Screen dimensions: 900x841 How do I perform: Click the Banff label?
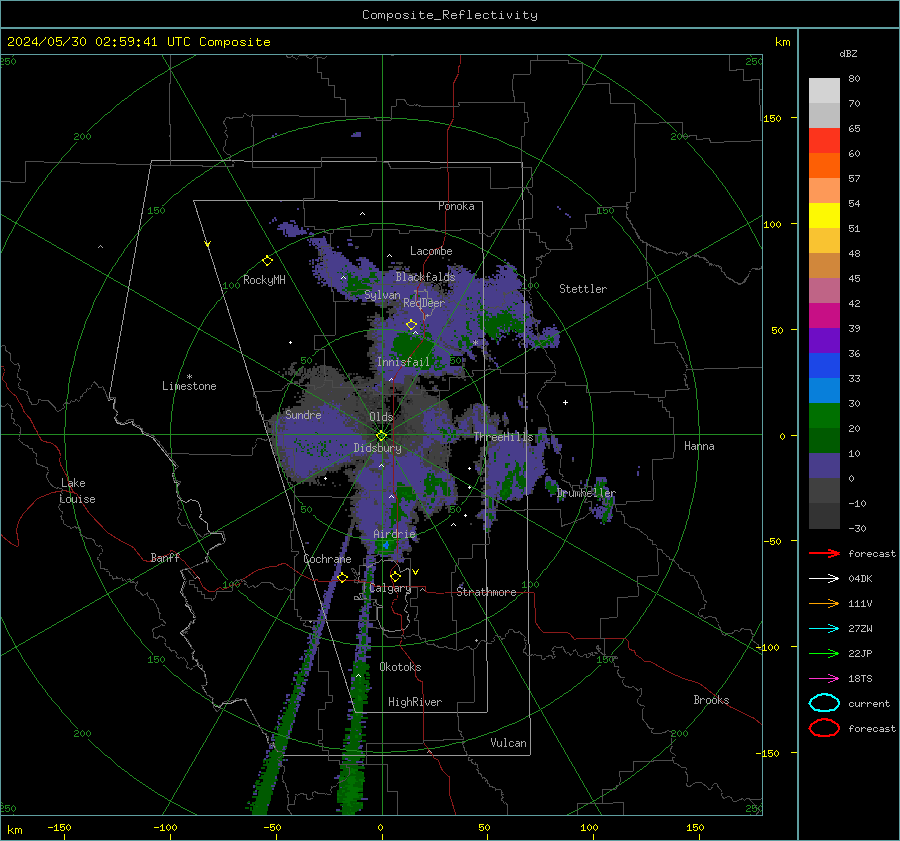(x=165, y=558)
